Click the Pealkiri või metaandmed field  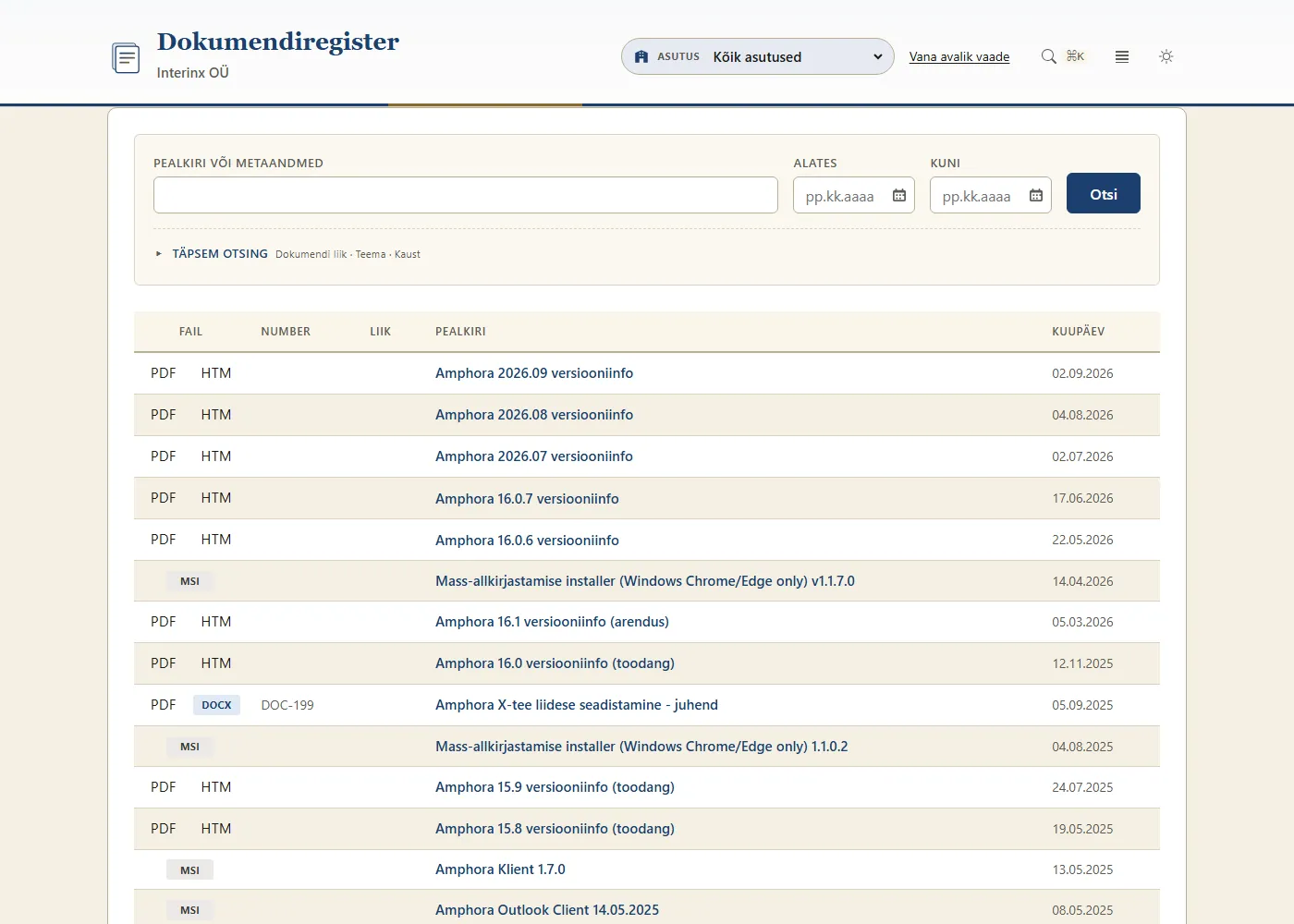pos(466,195)
